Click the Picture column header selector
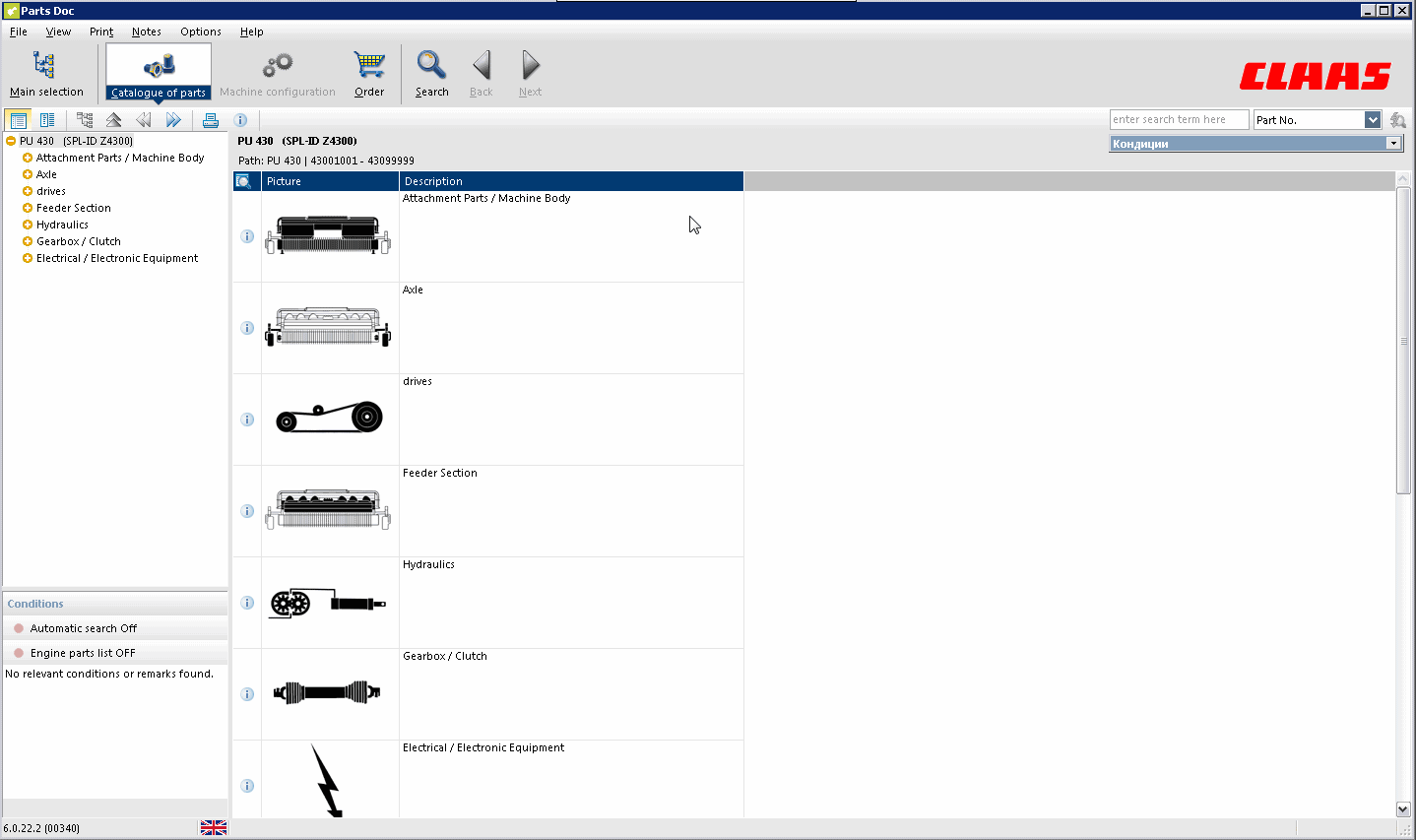The height and width of the screenshot is (840, 1416). [243, 180]
